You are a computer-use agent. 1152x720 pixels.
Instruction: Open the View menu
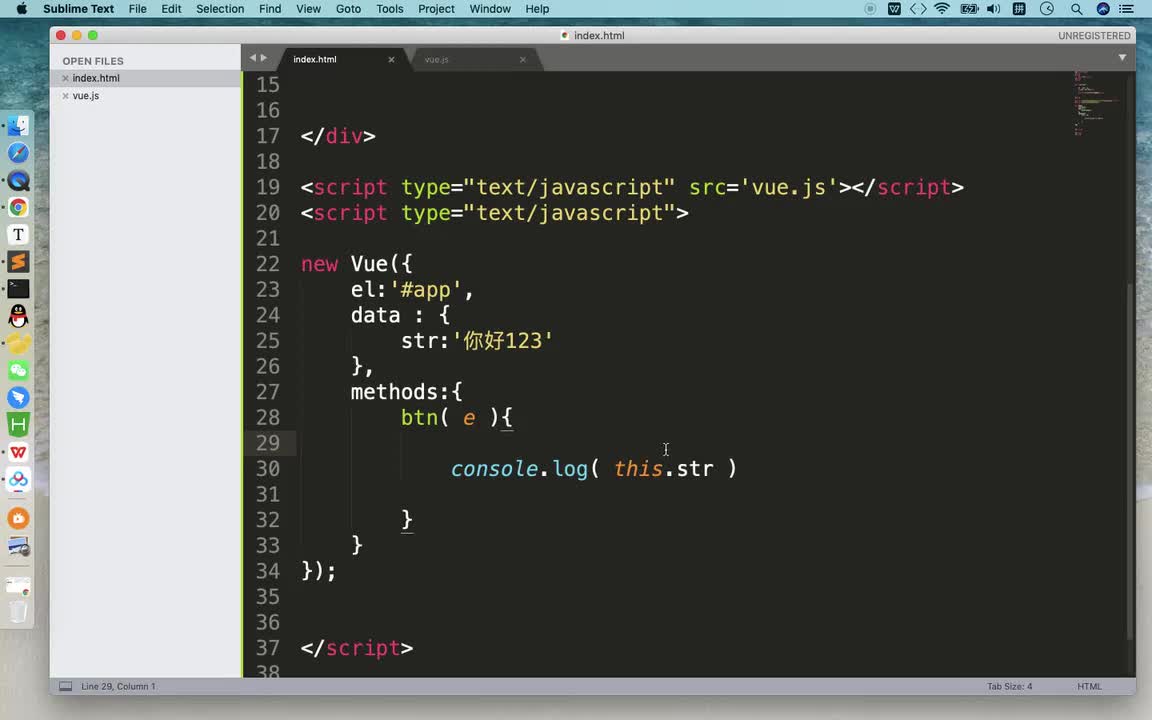(308, 9)
